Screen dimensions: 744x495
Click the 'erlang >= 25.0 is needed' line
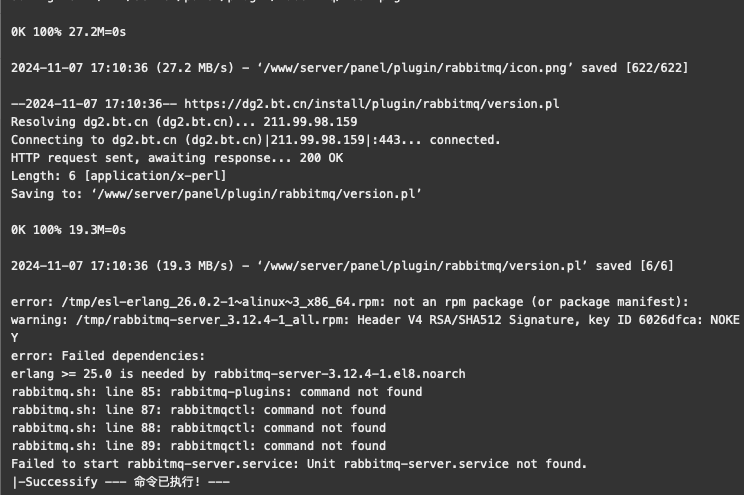[x=238, y=374]
